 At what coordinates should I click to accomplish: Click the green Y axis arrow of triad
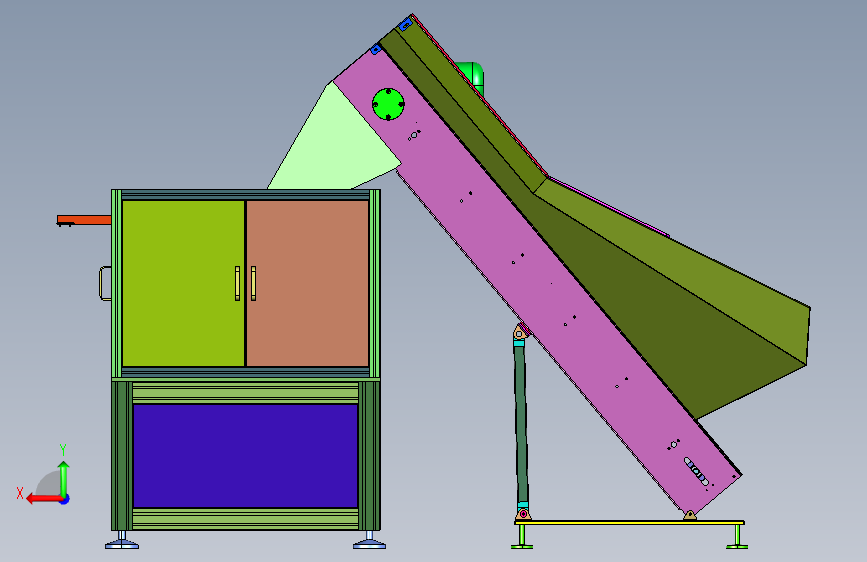coord(64,478)
